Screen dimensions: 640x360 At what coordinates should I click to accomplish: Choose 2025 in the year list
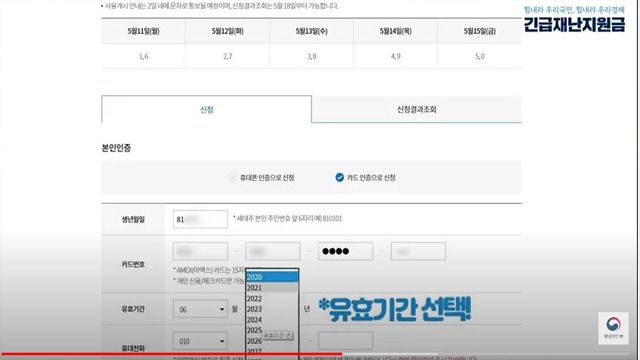(x=254, y=330)
